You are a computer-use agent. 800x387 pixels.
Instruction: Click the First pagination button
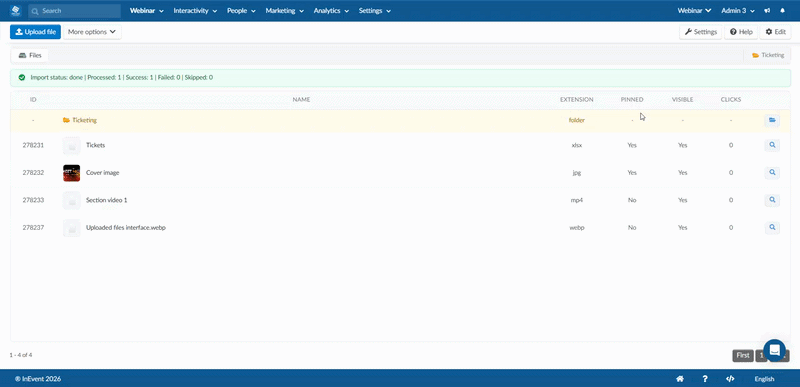pyautogui.click(x=743, y=355)
